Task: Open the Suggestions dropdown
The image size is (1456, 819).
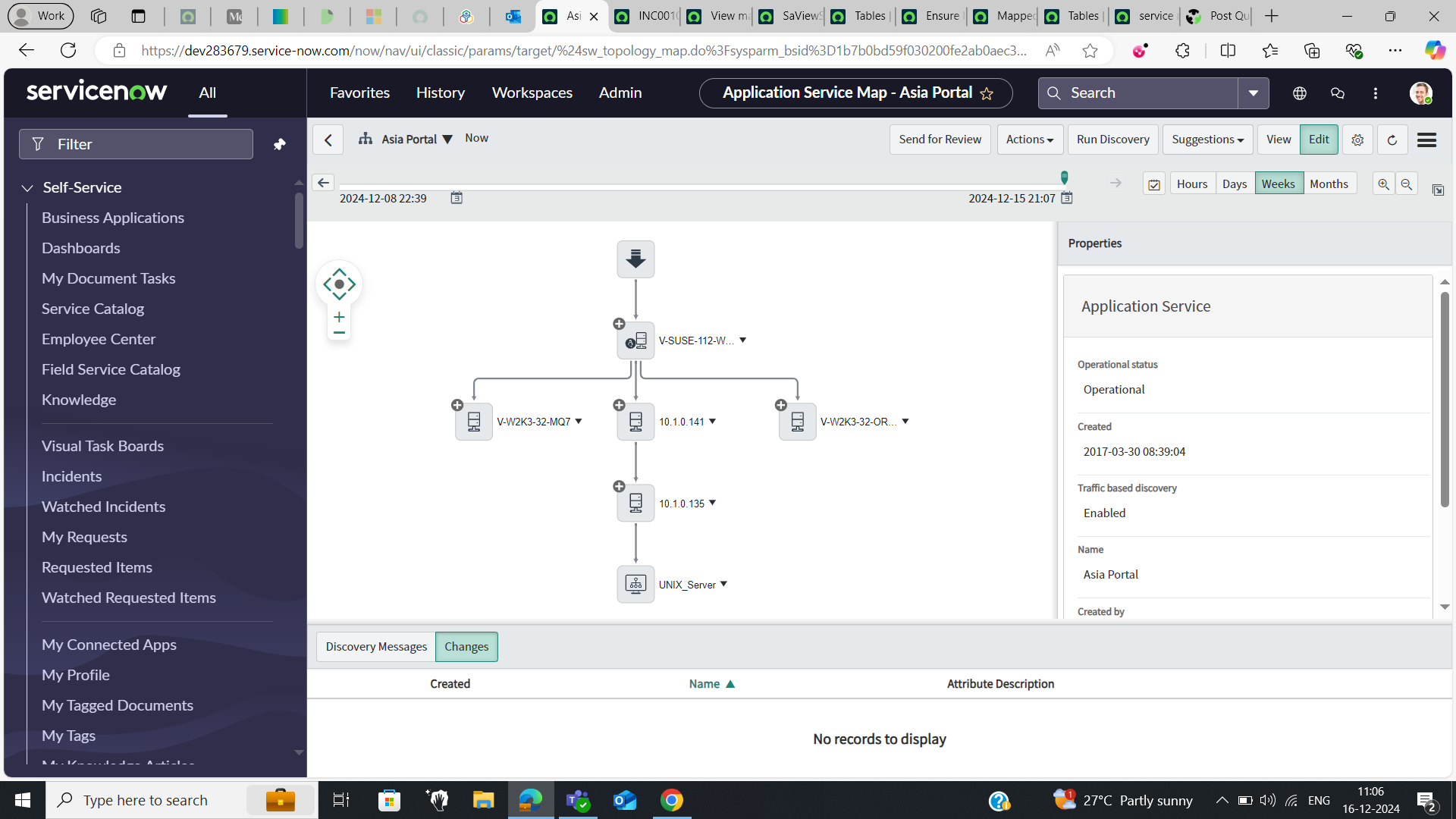Action: click(1207, 140)
